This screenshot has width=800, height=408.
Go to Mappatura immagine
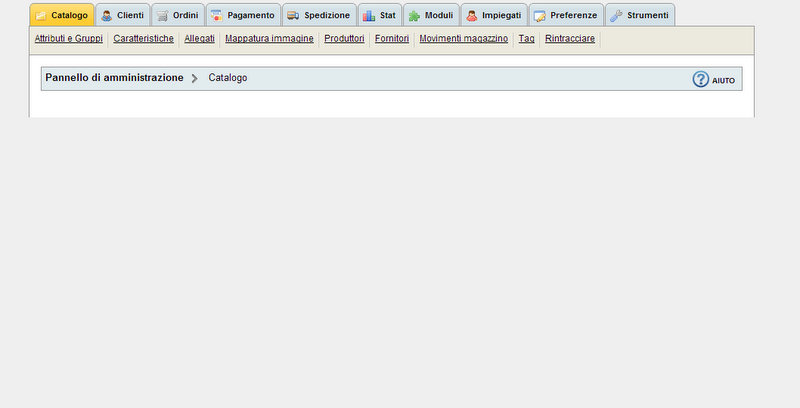(269, 39)
